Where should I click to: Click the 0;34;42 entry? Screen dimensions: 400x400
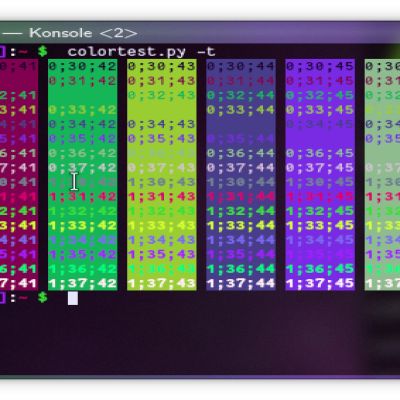[x=83, y=124]
